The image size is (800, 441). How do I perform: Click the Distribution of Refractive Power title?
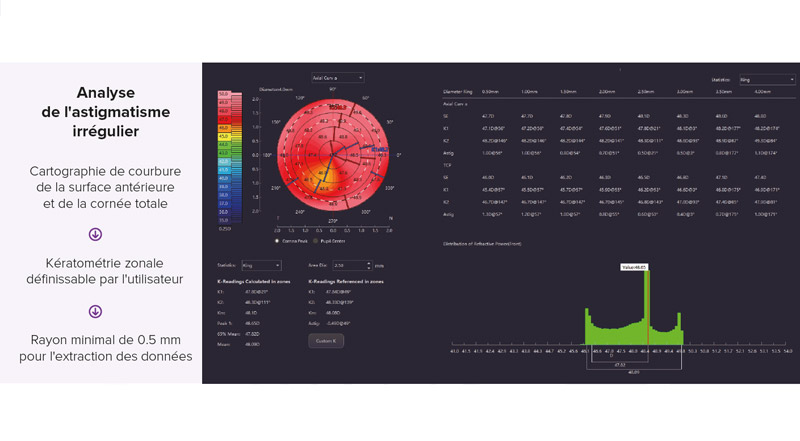click(x=482, y=244)
